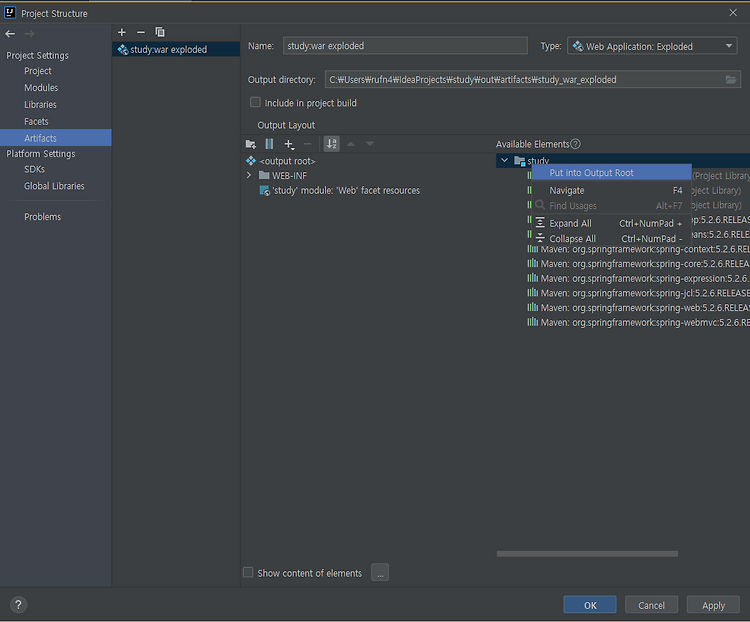Image resolution: width=750 pixels, height=622 pixels.
Task: Close the Project Structure dialog
Action: 733,13
